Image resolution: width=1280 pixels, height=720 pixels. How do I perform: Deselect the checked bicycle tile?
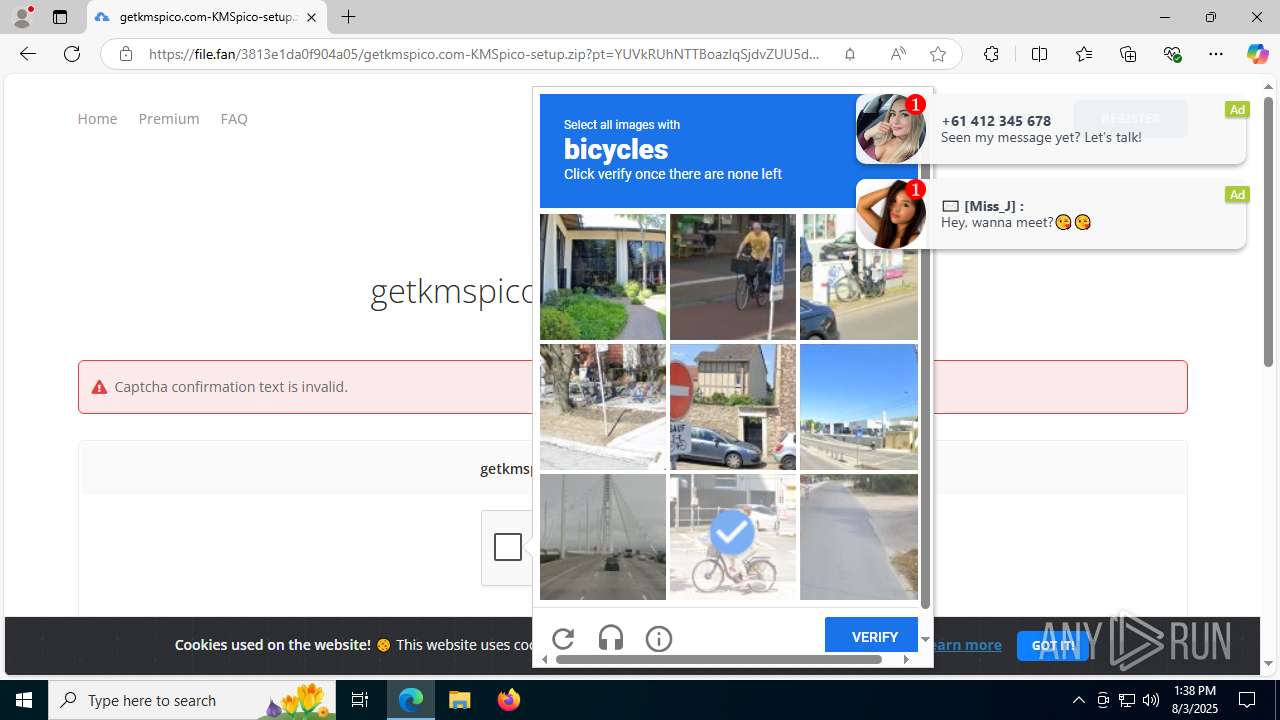(x=732, y=537)
